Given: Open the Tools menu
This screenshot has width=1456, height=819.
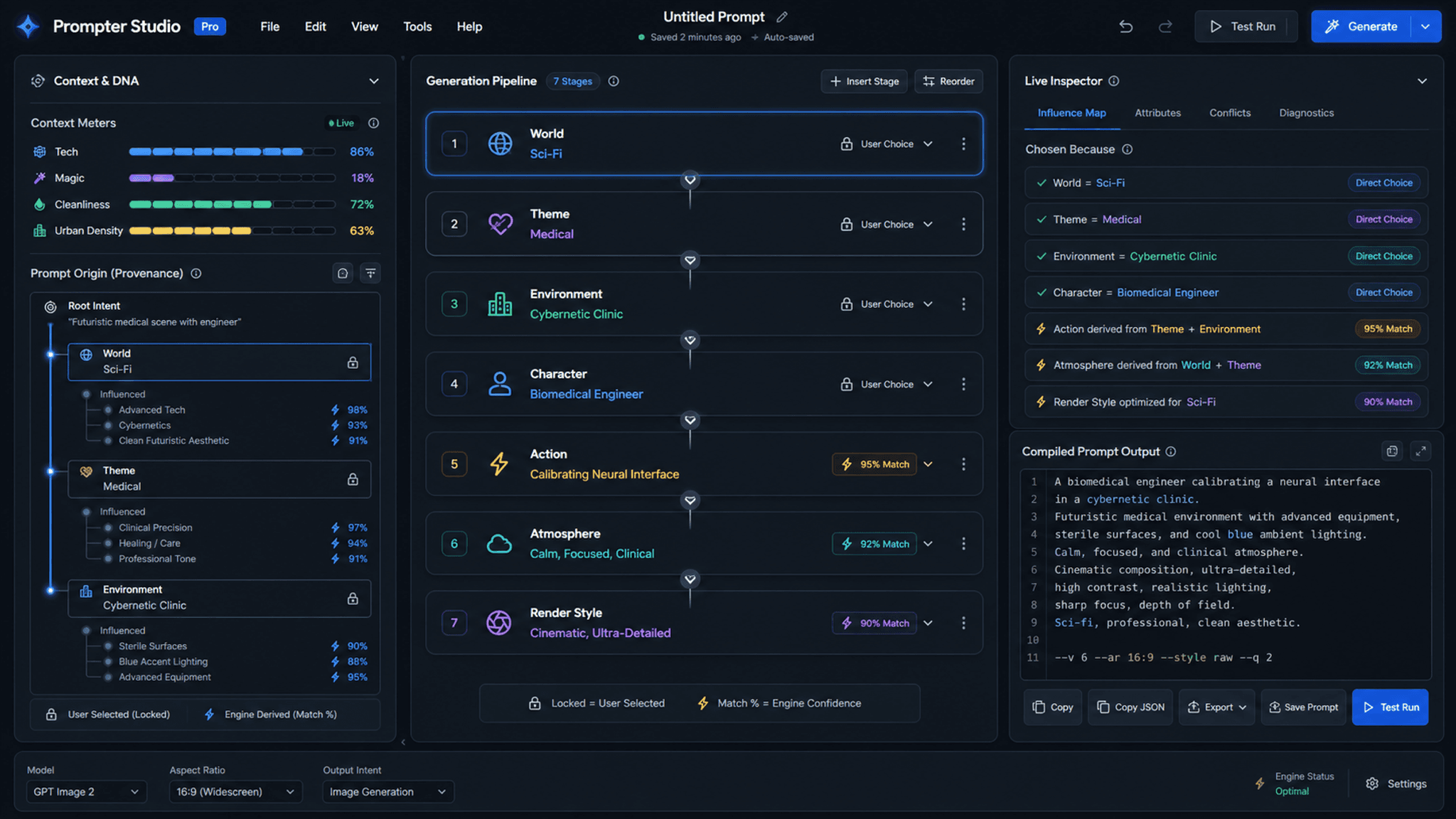Looking at the screenshot, I should click(417, 26).
